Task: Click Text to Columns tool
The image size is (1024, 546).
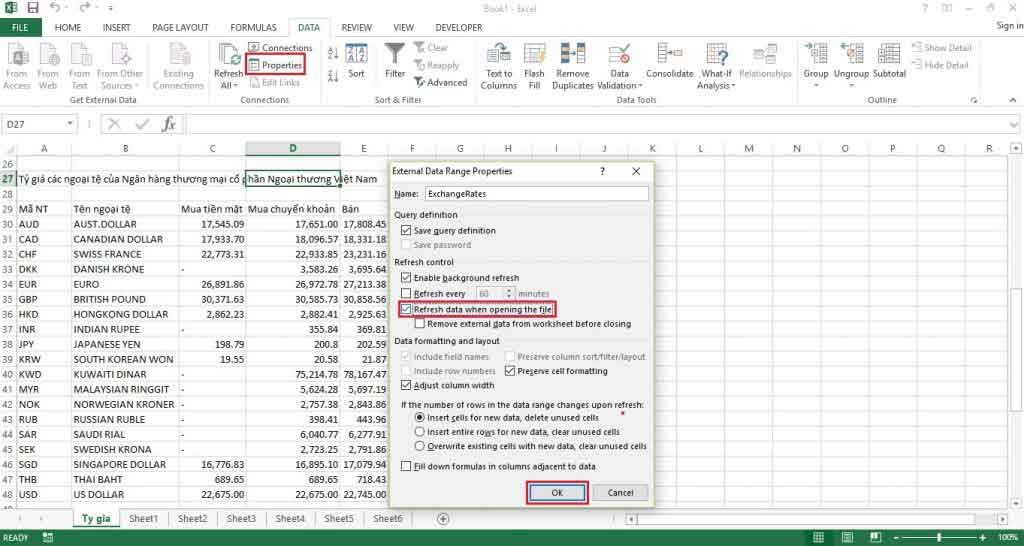Action: [x=499, y=66]
